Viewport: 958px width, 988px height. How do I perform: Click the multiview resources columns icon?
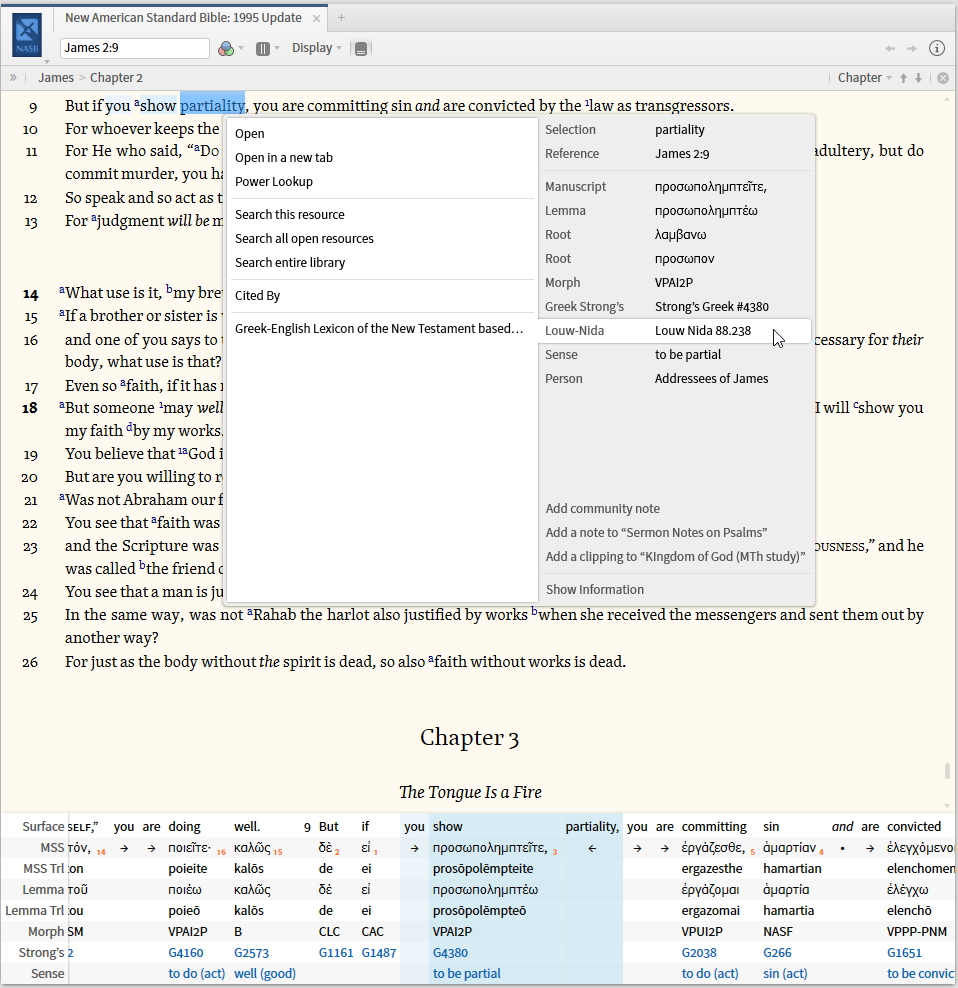[x=263, y=49]
